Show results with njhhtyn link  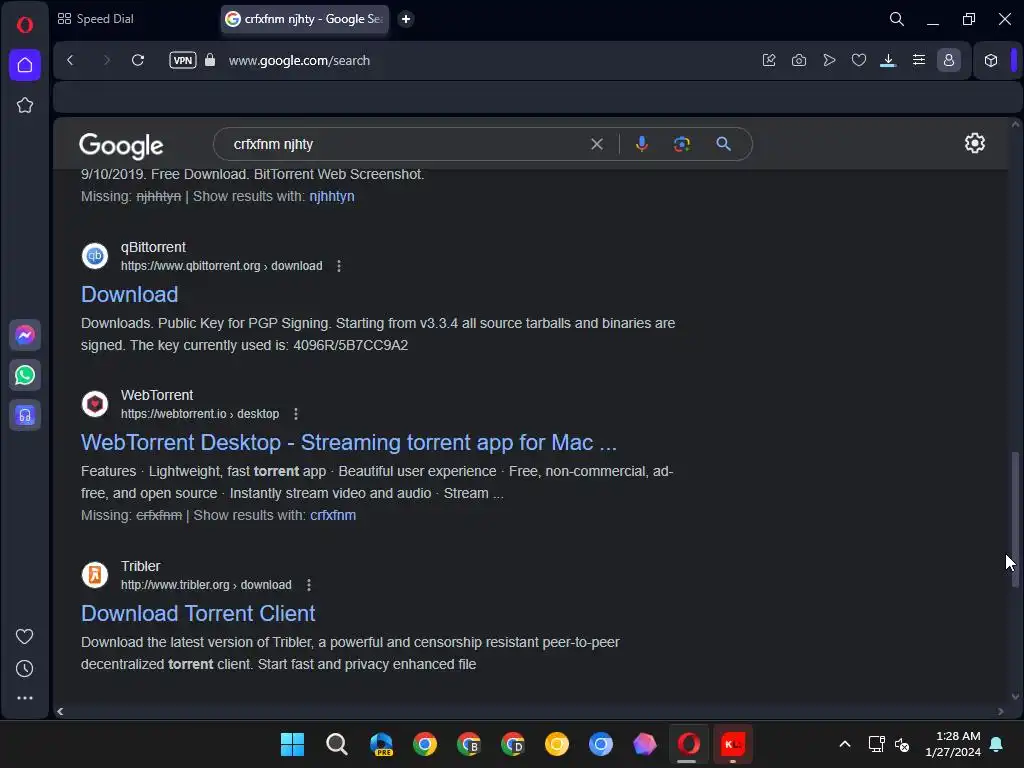(x=332, y=197)
